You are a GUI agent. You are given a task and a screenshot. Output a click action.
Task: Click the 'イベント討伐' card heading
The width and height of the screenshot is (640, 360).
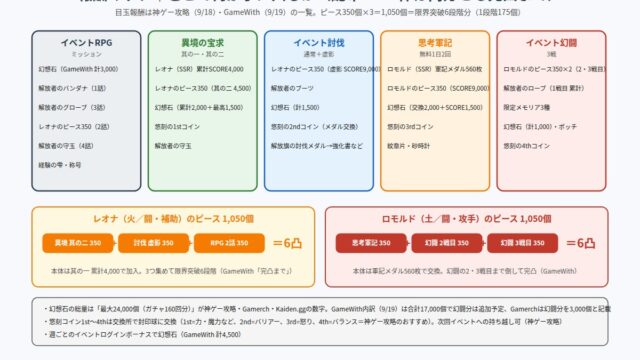(x=319, y=42)
